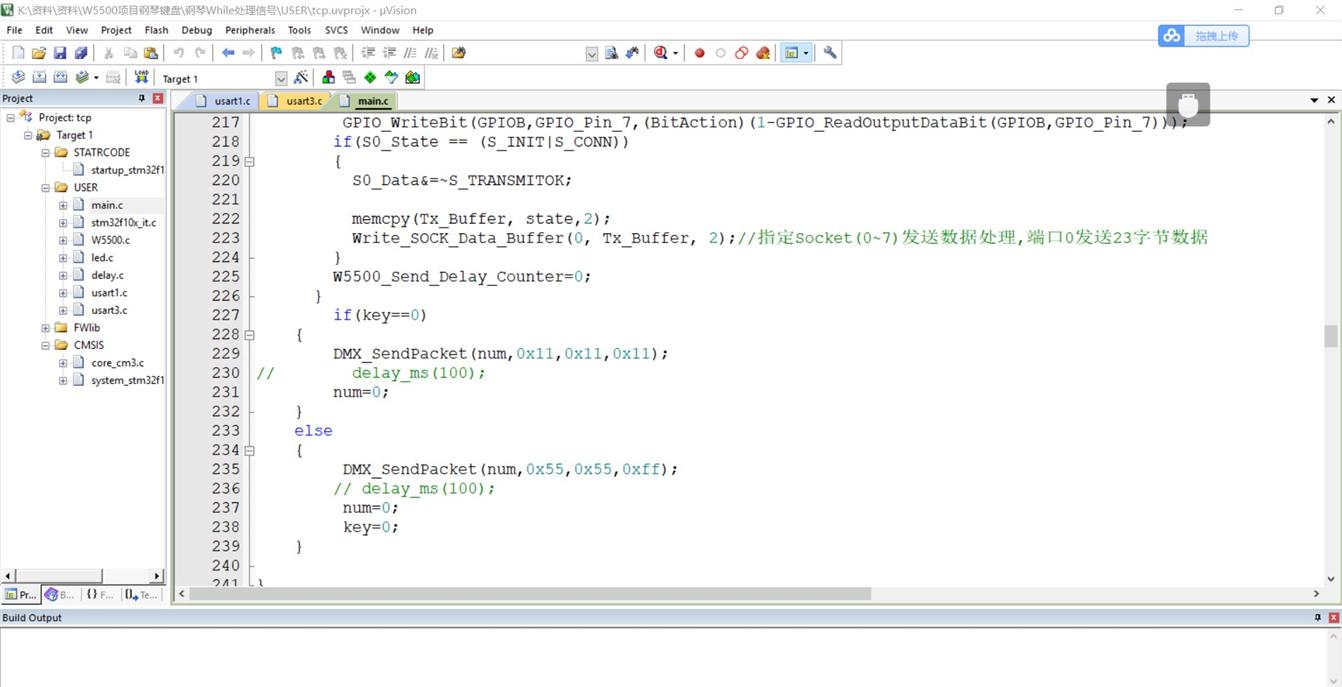Open the SVCS menu

(336, 30)
